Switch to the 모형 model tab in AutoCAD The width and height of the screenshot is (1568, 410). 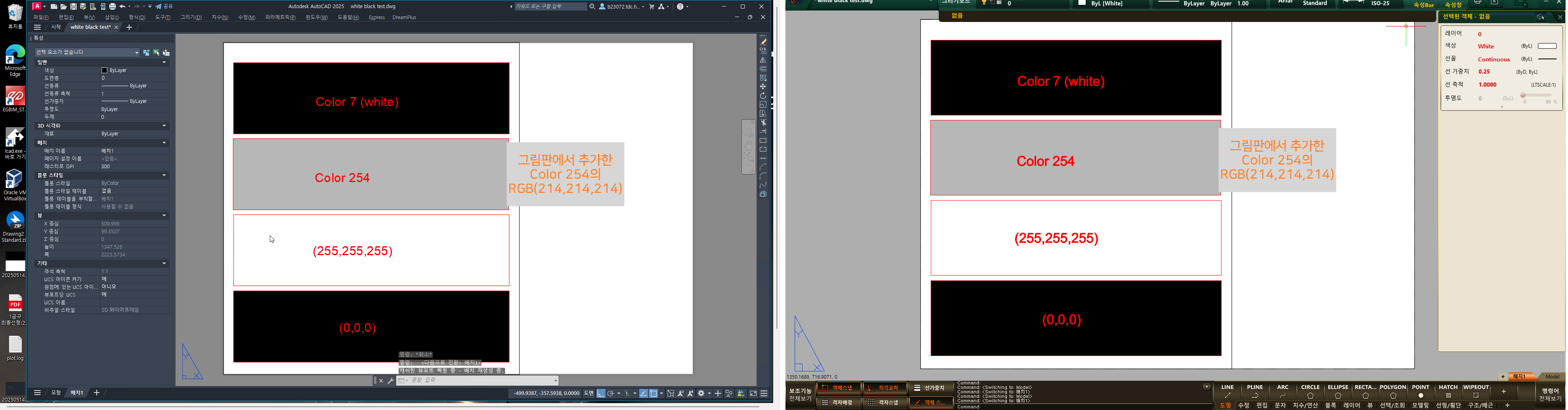tap(56, 393)
